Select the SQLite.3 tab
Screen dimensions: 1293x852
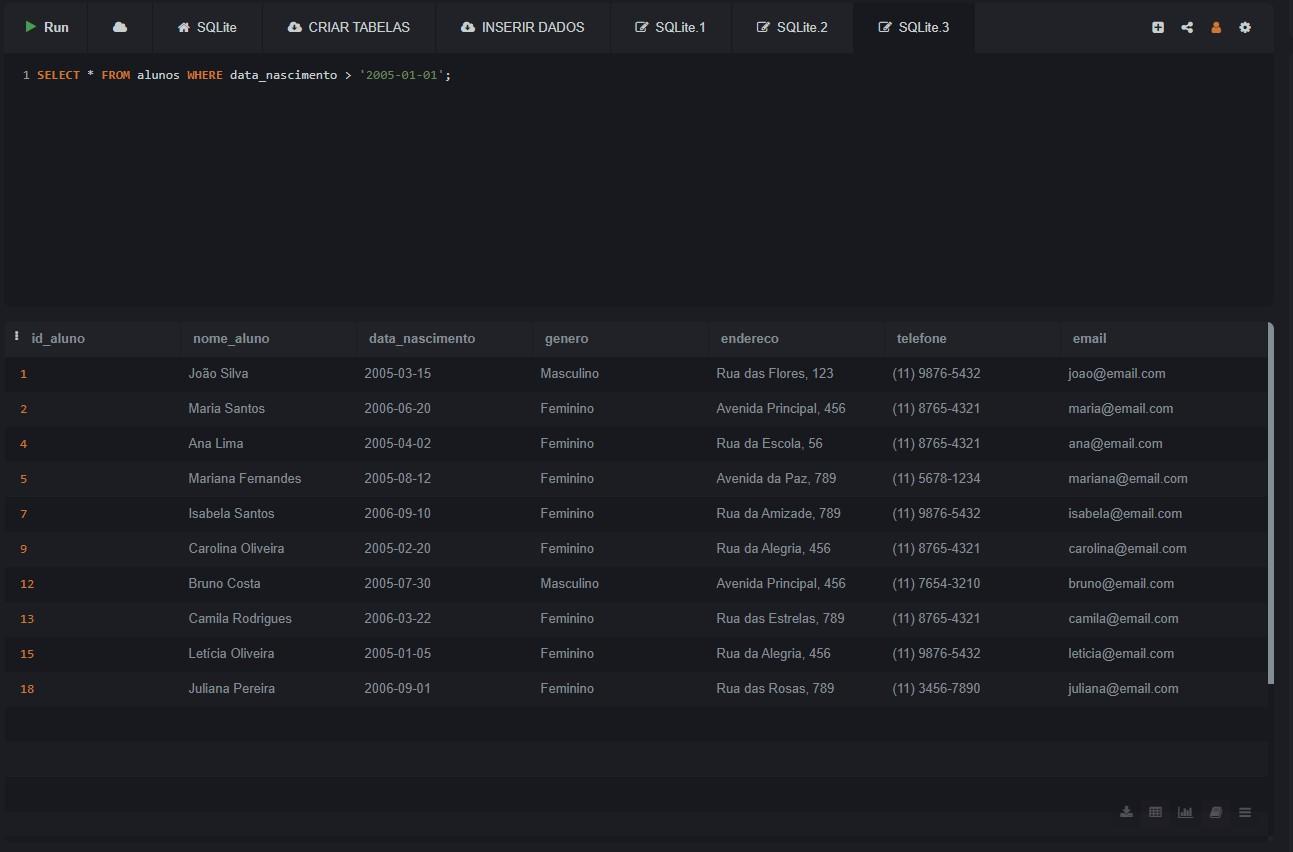914,27
